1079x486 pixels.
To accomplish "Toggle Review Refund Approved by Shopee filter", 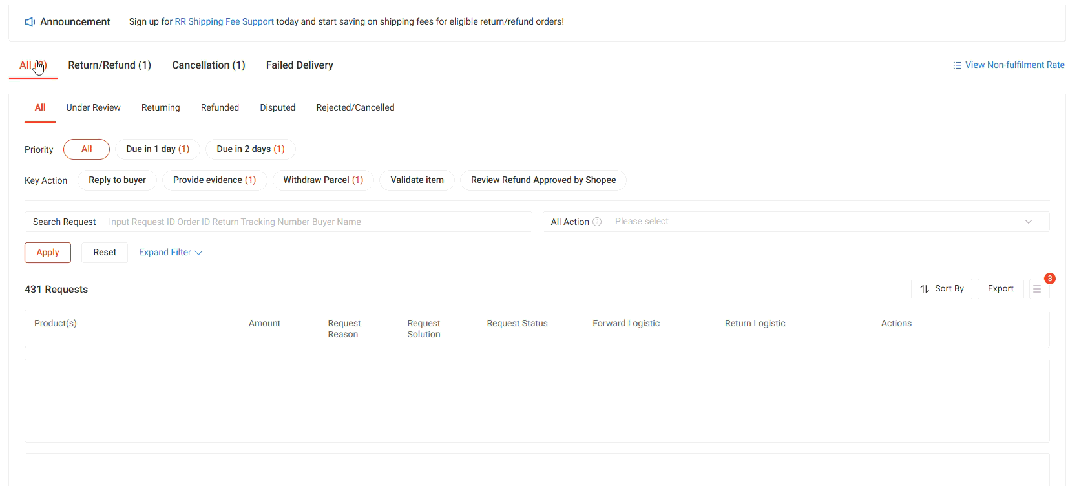I will (543, 180).
